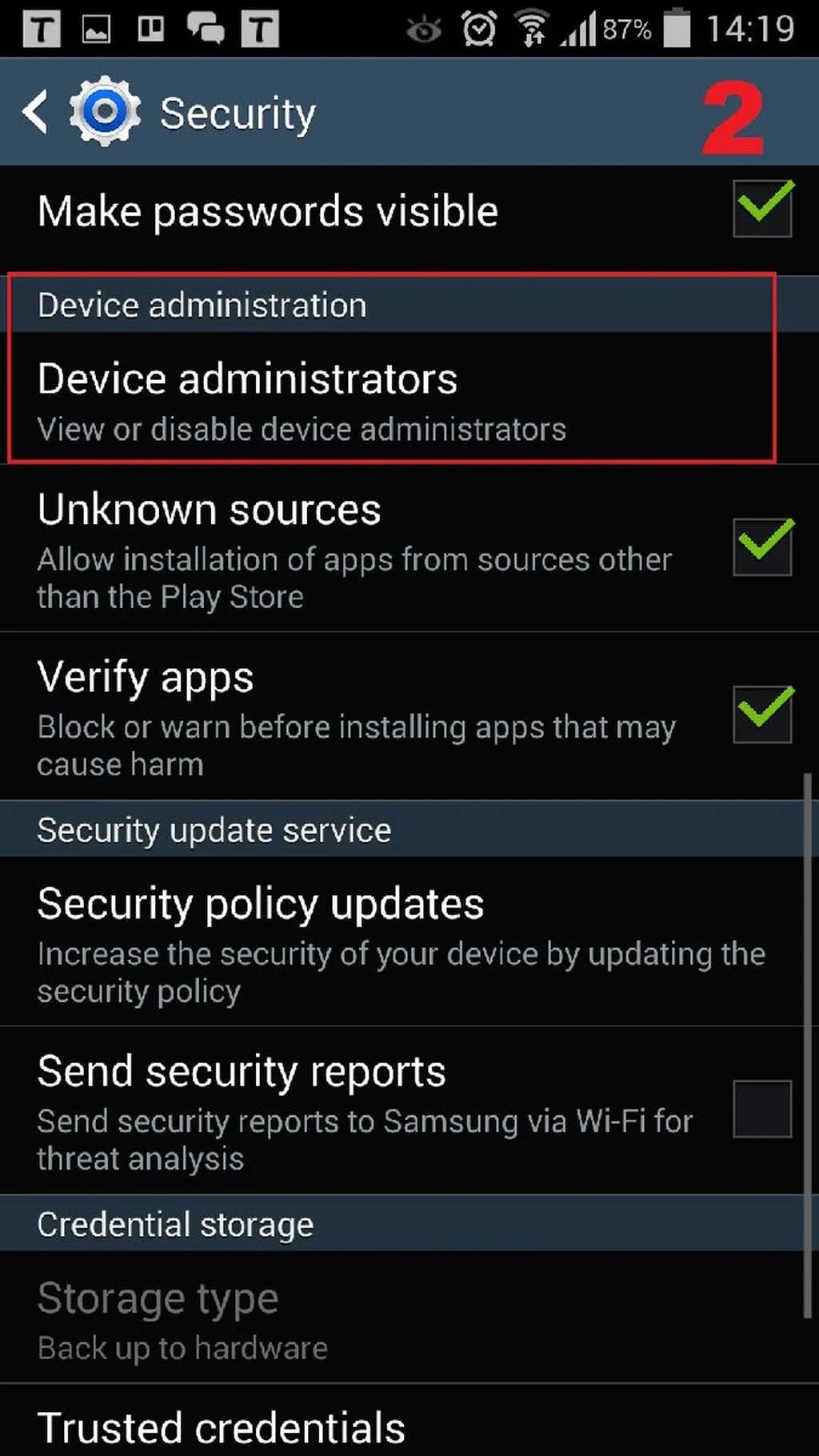Tap the Security header title
The image size is (819, 1456).
click(x=238, y=114)
